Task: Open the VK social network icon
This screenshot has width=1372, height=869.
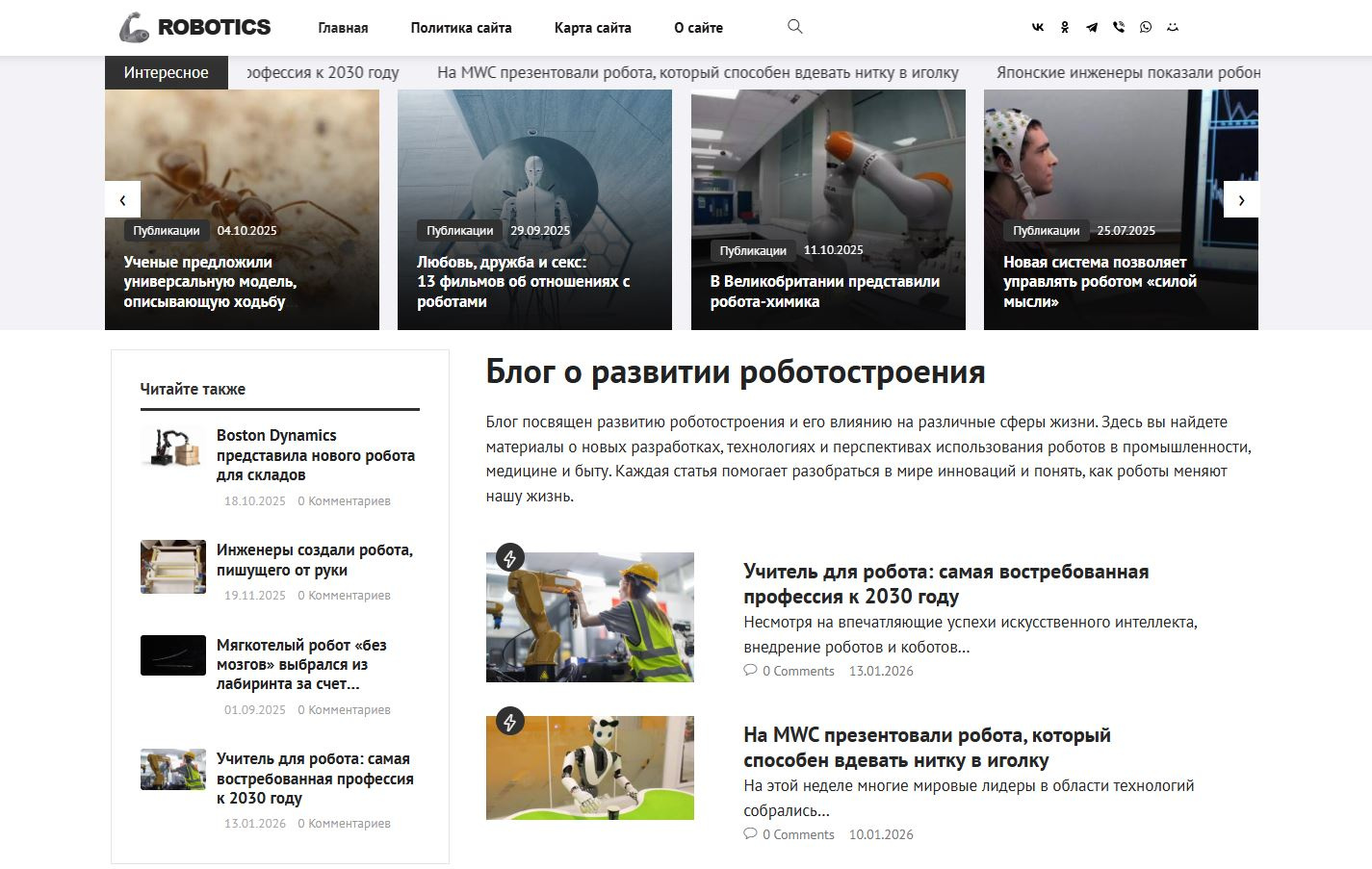Action: [x=1038, y=27]
